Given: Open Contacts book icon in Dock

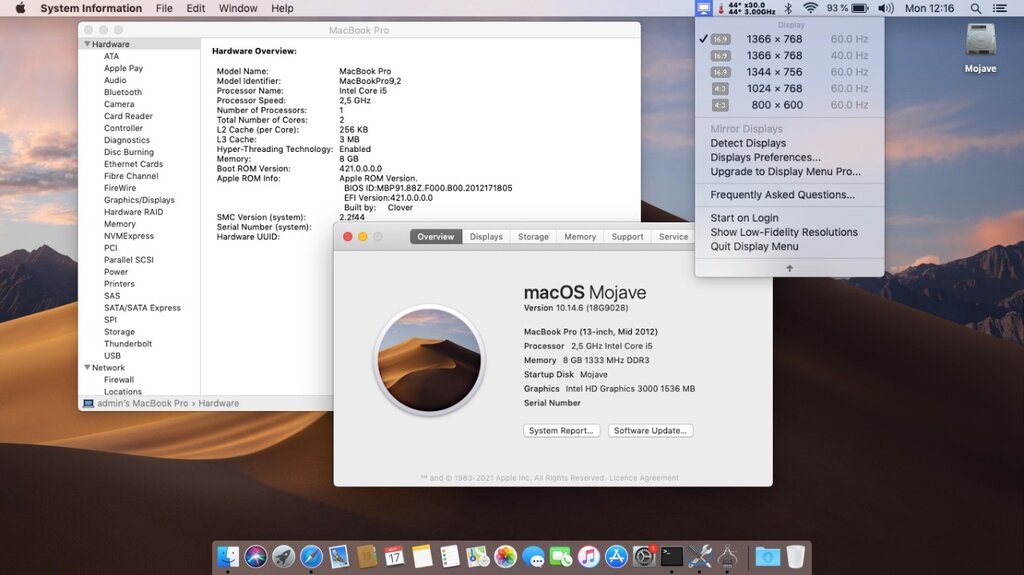Looking at the screenshot, I should pos(366,557).
